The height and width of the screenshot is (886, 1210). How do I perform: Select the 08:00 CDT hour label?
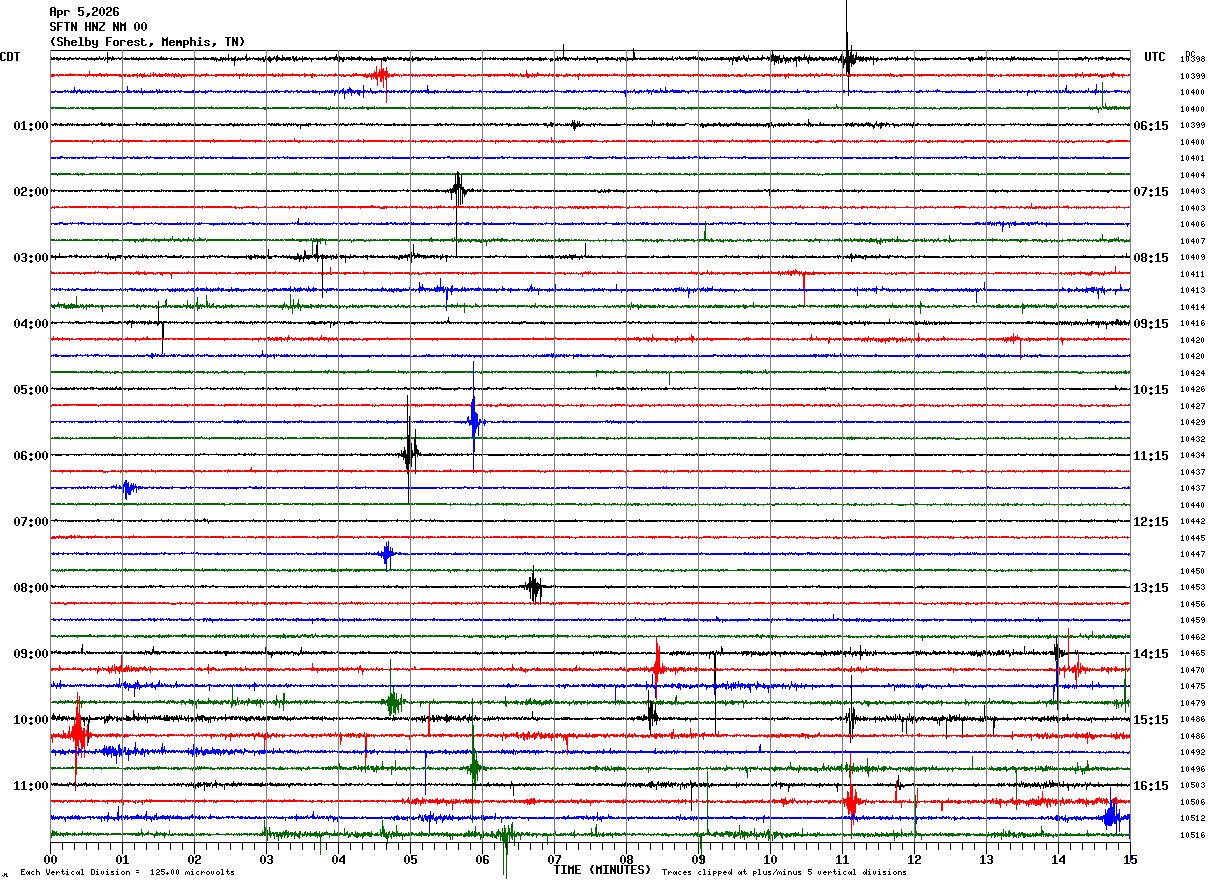(31, 588)
